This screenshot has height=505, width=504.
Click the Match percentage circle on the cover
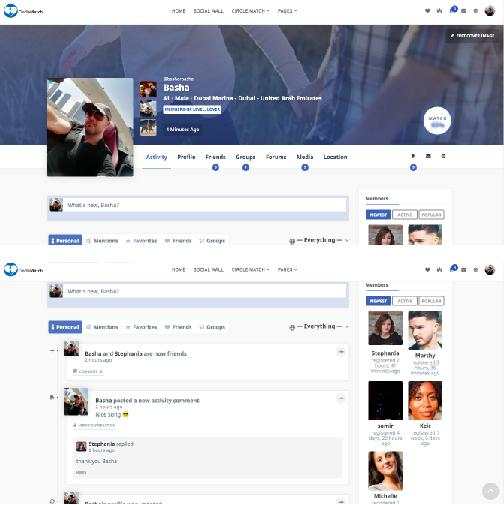click(x=437, y=121)
